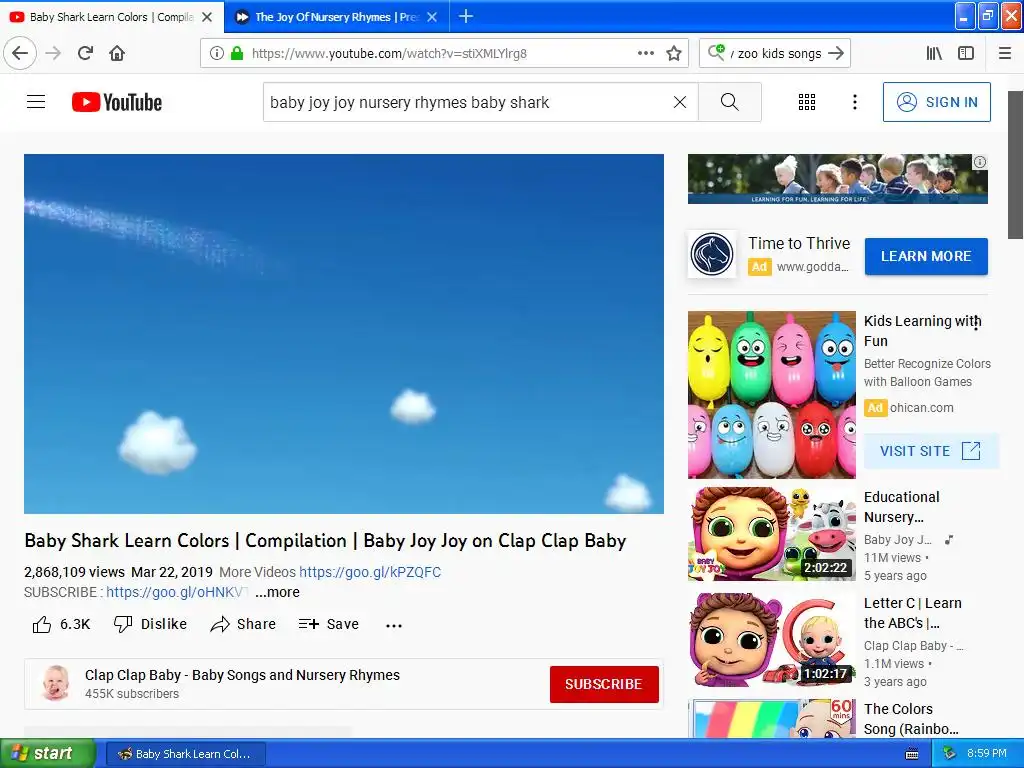Click the zoo kids songs browser search field
The height and width of the screenshot is (768, 1024).
pyautogui.click(x=776, y=53)
